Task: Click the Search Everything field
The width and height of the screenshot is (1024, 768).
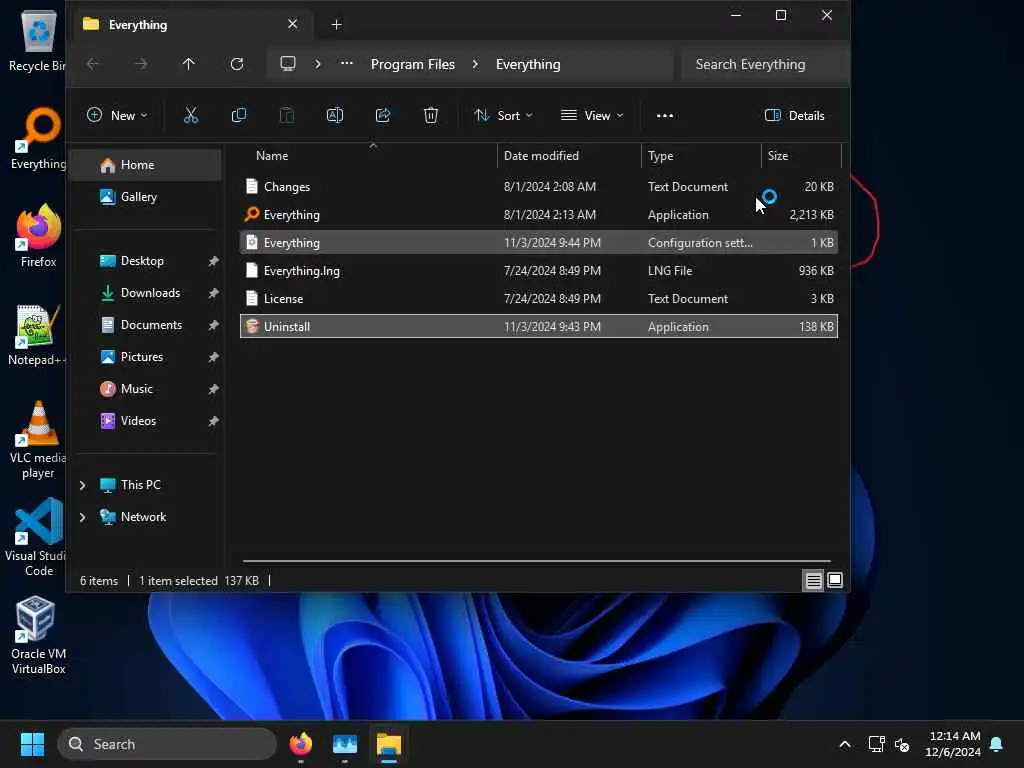Action: [x=765, y=64]
